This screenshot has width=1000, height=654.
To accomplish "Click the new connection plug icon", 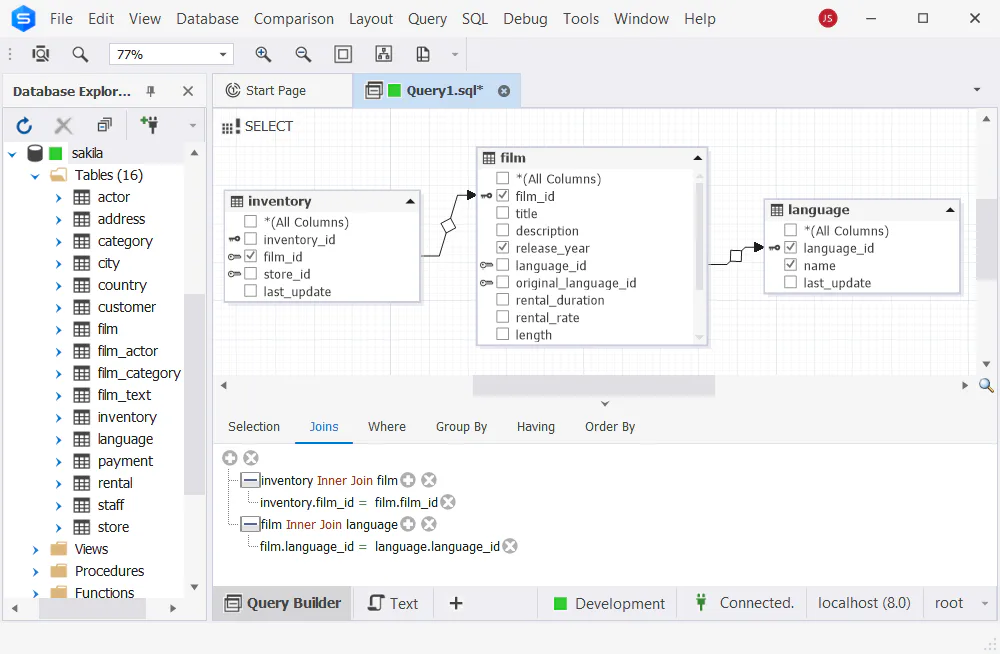I will click(x=149, y=124).
